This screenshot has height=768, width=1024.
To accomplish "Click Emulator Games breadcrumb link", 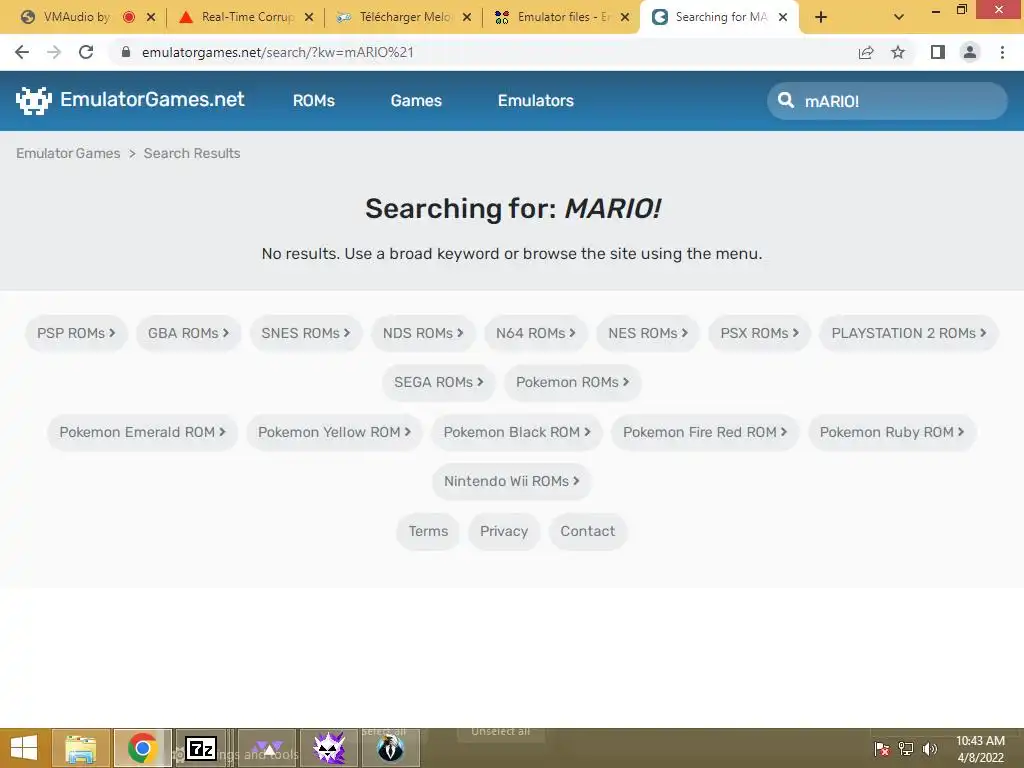I will (68, 153).
